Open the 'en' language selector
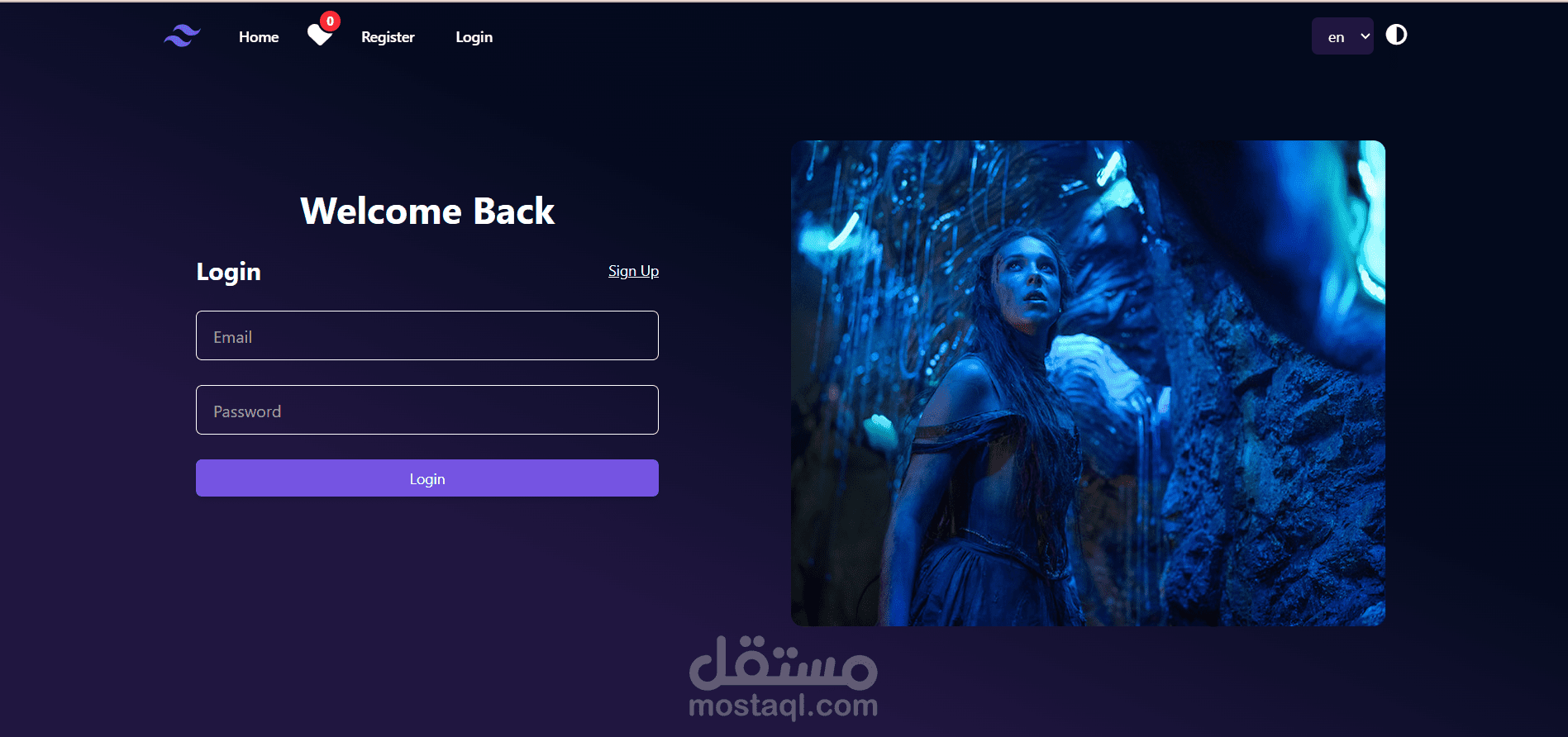Image resolution: width=1568 pixels, height=737 pixels. coord(1342,36)
